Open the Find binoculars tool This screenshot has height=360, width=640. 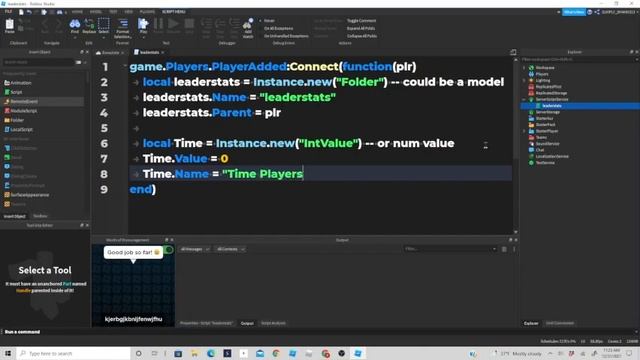pos(75,24)
